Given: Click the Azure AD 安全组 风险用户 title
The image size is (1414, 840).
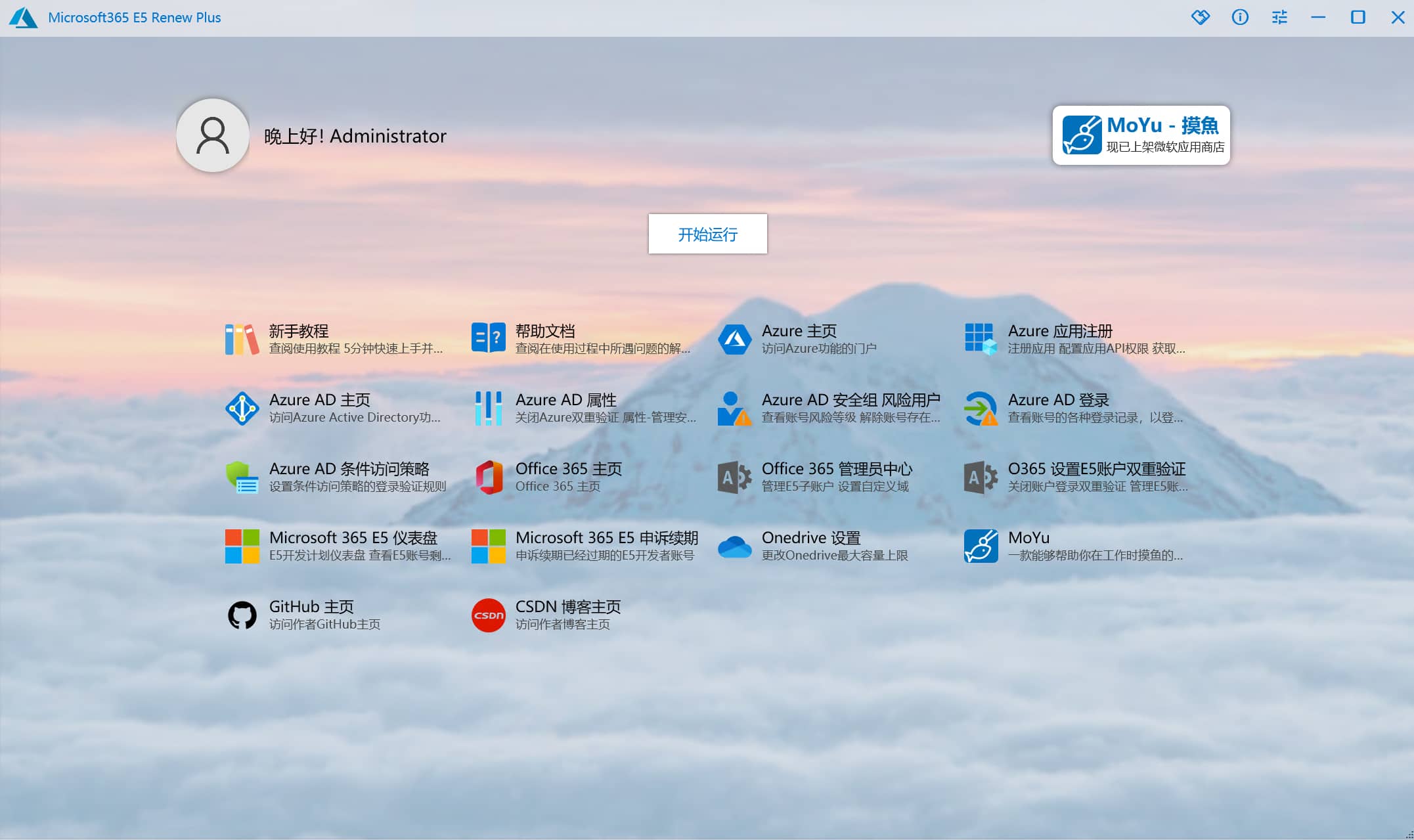Looking at the screenshot, I should [x=851, y=400].
